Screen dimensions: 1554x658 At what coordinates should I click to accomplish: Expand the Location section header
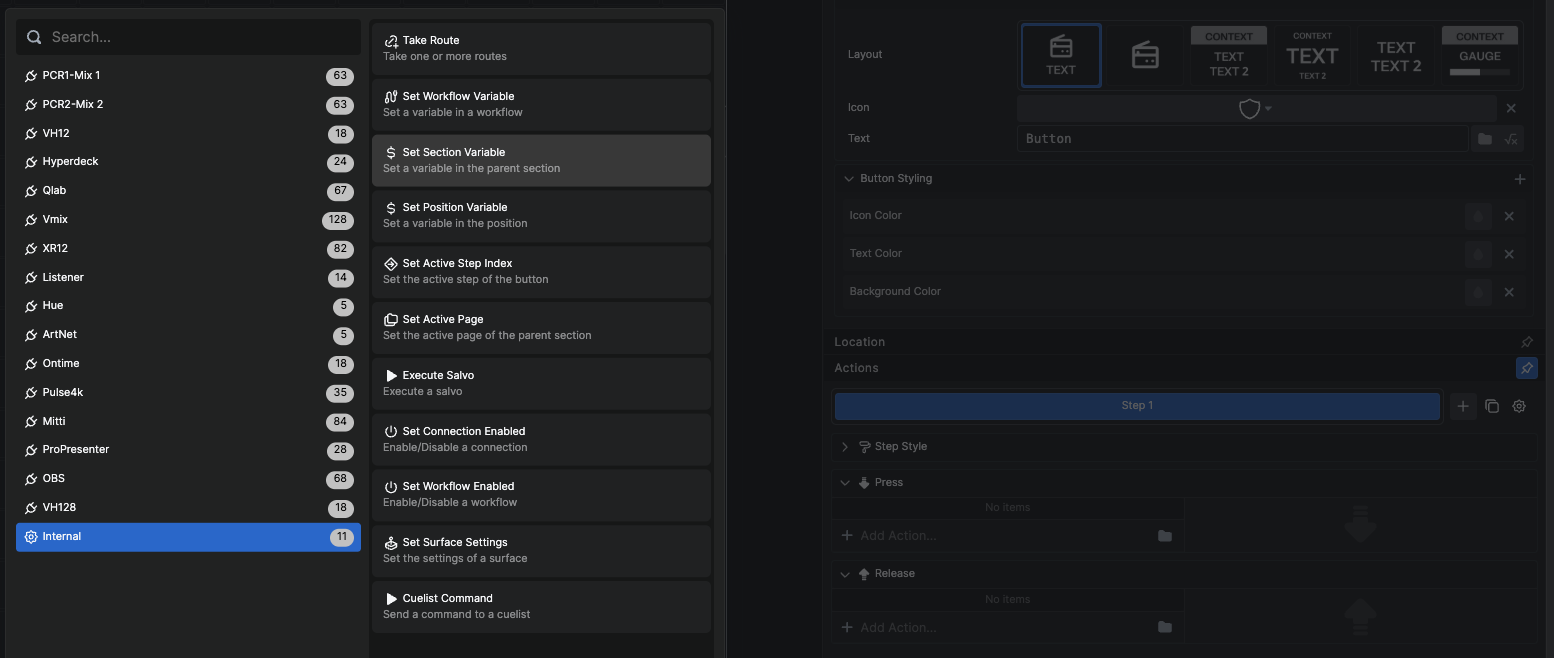tap(860, 342)
